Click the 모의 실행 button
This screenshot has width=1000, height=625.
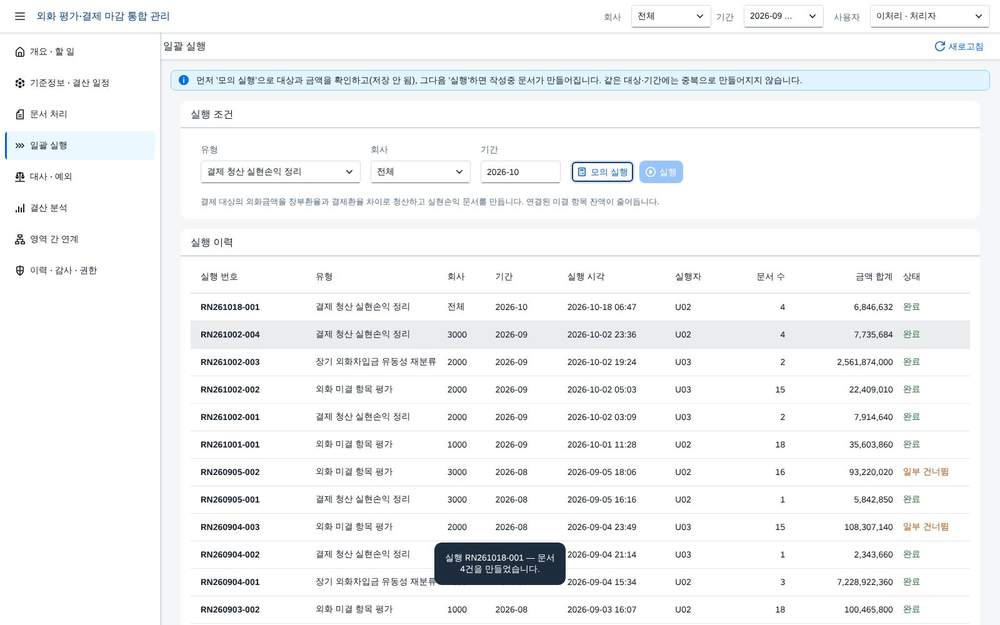602,172
